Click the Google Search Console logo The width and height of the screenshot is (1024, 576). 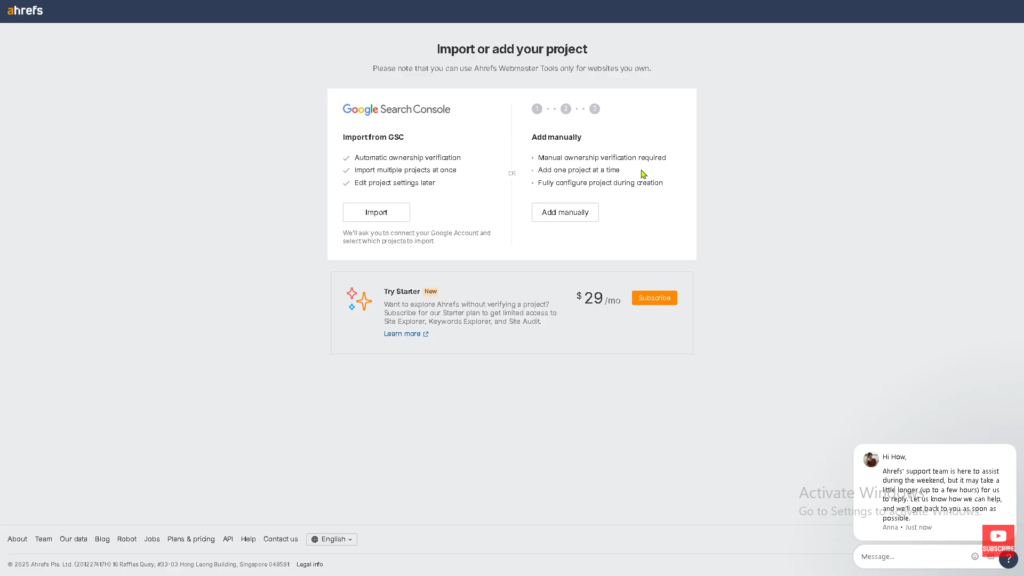396,109
